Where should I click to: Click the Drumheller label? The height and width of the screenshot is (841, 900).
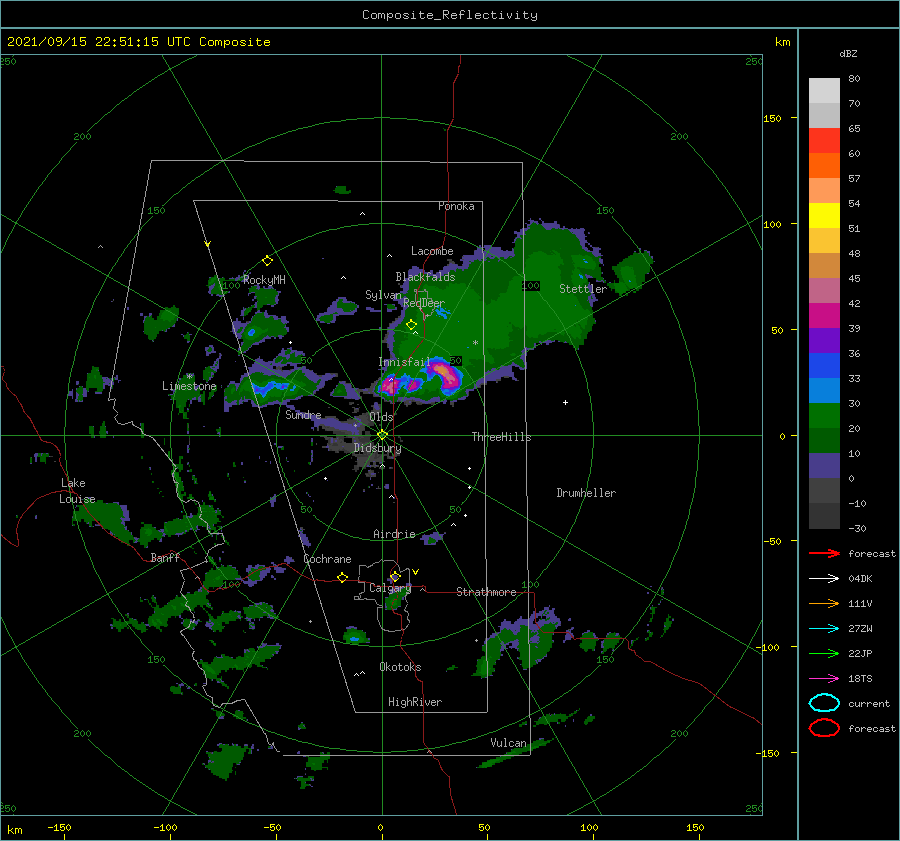click(586, 493)
